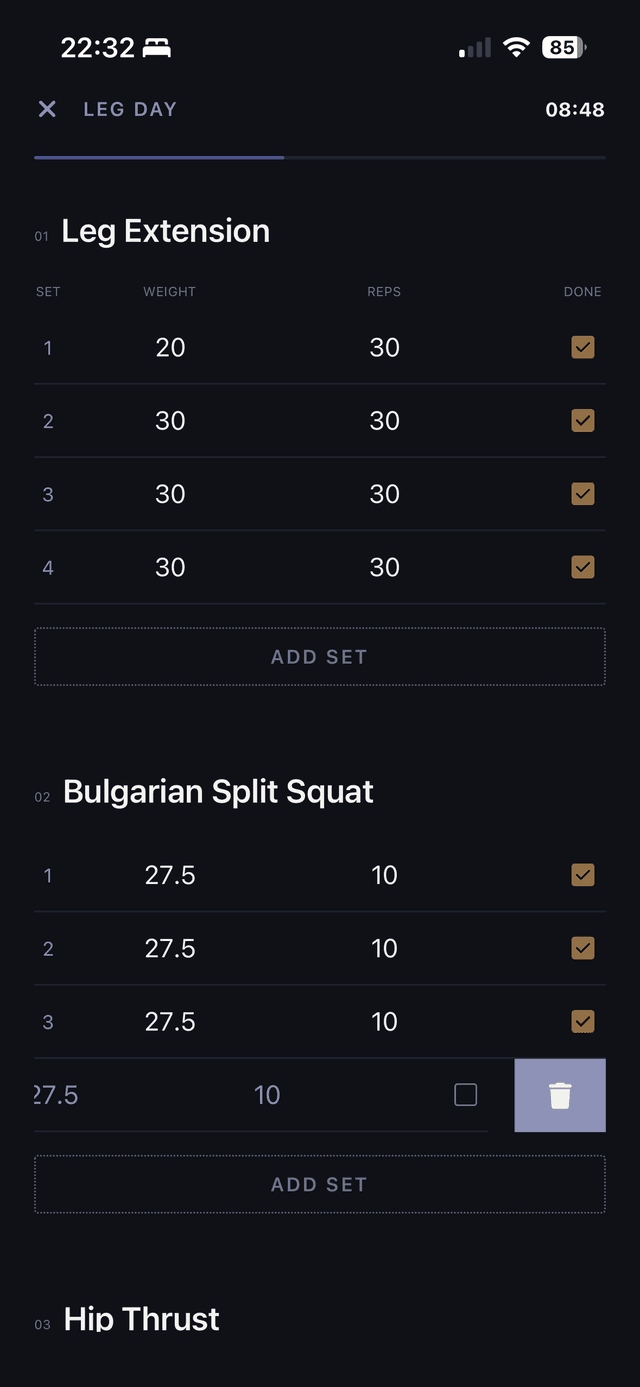Open the Hip Thrust exercise heading
This screenshot has height=1387, width=640.
point(142,1319)
